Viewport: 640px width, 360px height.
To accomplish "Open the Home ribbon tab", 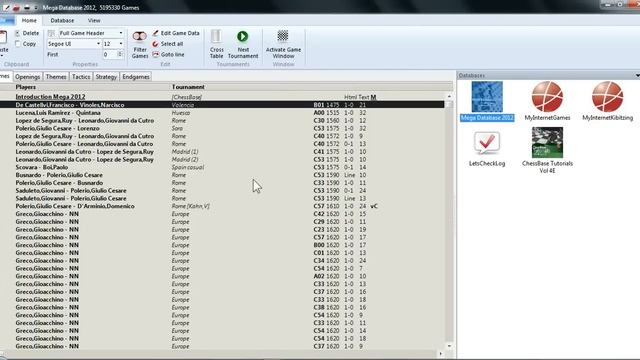I will (x=29, y=20).
